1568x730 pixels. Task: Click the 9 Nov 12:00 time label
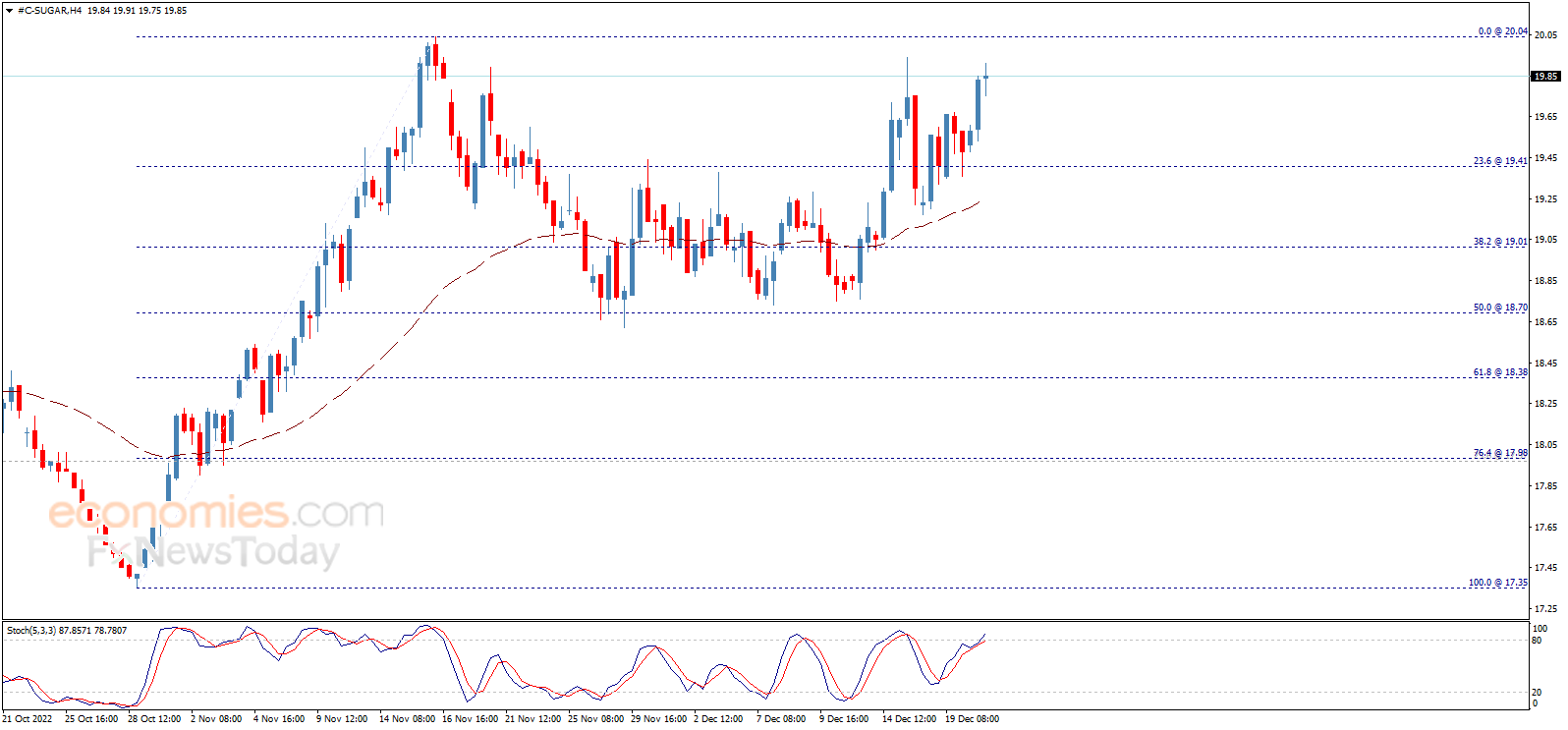[342, 719]
